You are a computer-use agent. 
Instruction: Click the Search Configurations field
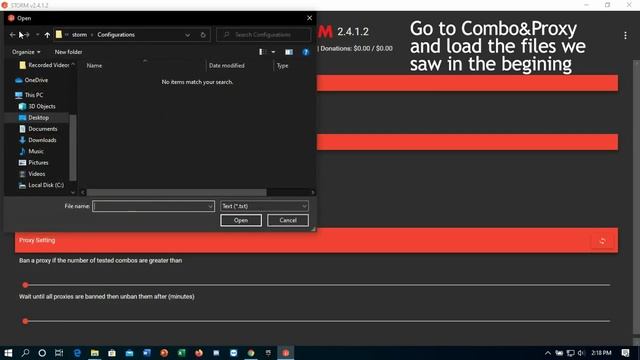[264, 35]
